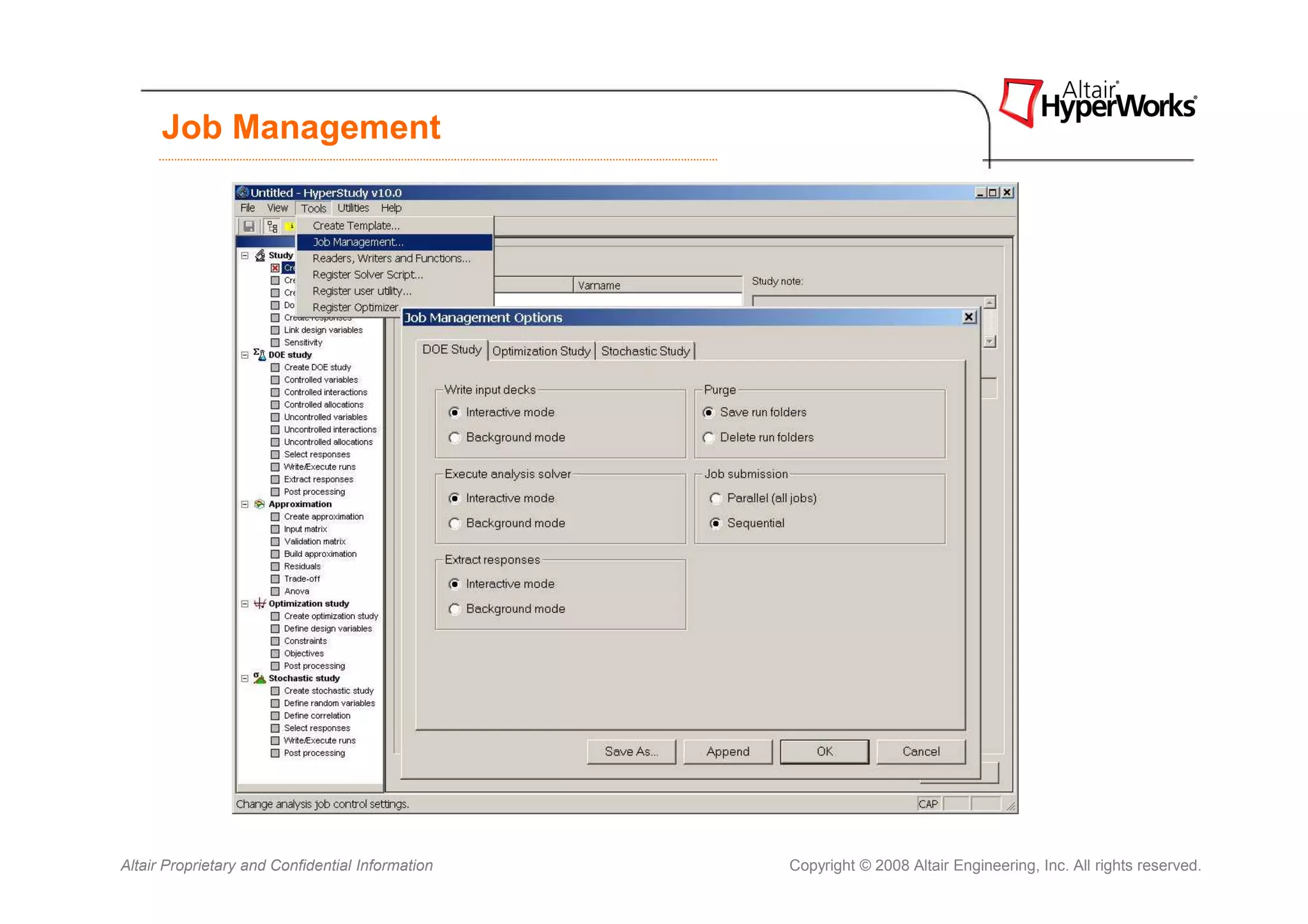The height and width of the screenshot is (924, 1308).
Task: Click status box beside Create approximation
Action: (x=275, y=517)
